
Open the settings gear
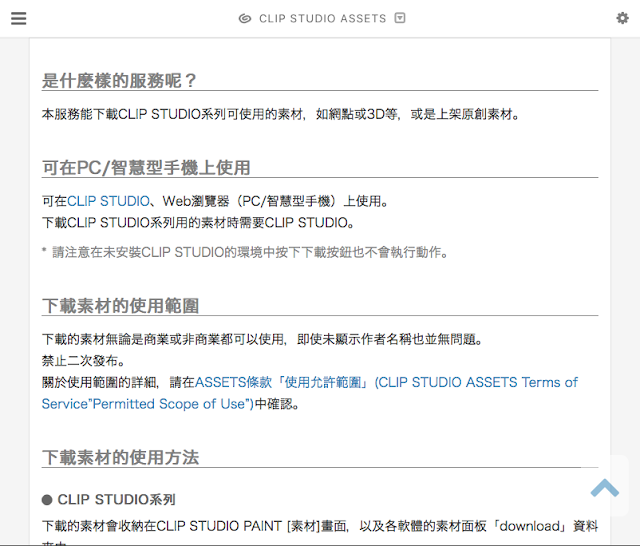[622, 18]
